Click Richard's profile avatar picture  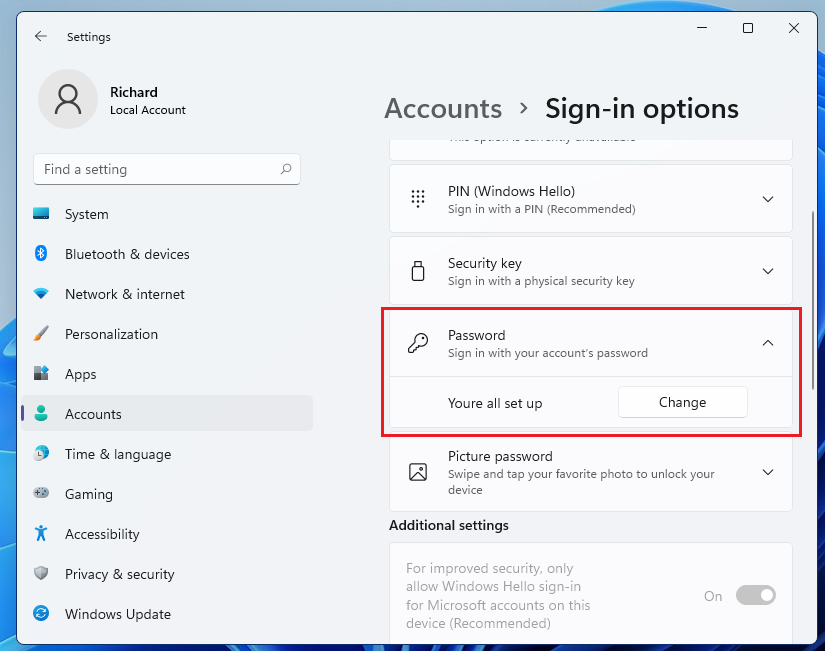click(x=68, y=100)
